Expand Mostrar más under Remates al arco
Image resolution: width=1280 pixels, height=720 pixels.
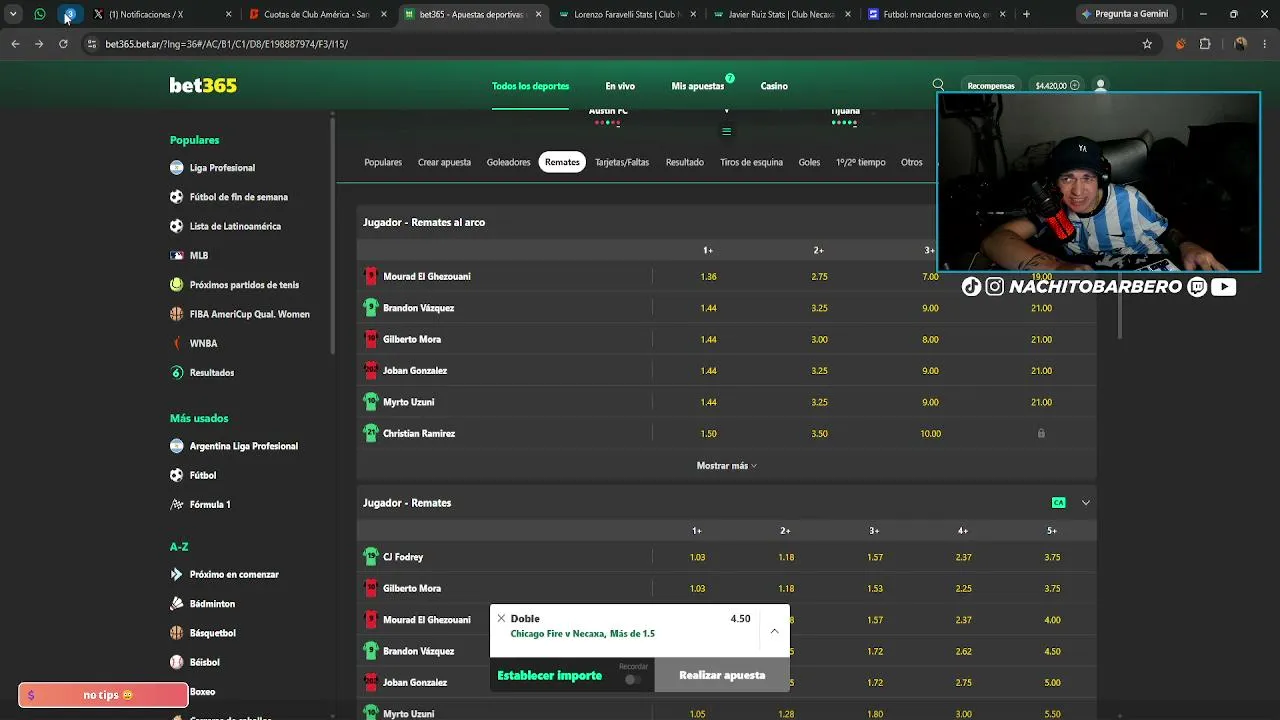pyautogui.click(x=727, y=466)
